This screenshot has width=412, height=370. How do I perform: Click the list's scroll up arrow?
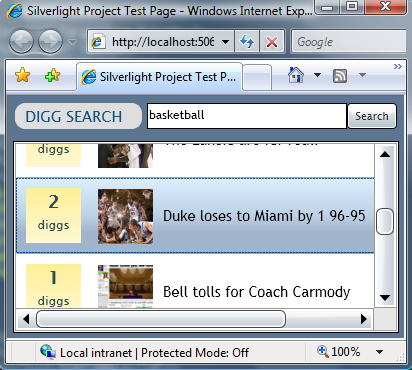[x=385, y=154]
